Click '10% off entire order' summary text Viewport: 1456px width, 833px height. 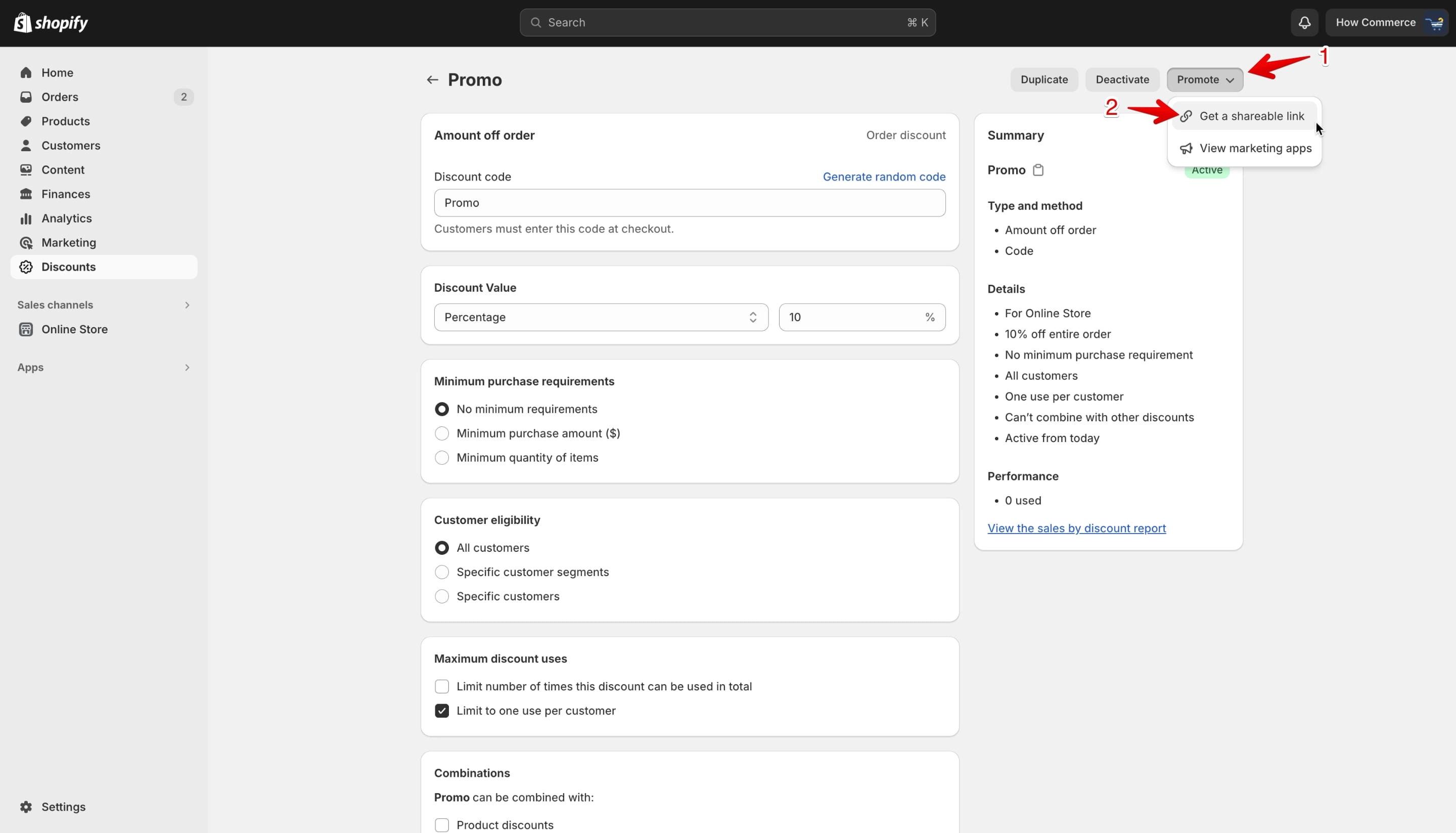1058,334
